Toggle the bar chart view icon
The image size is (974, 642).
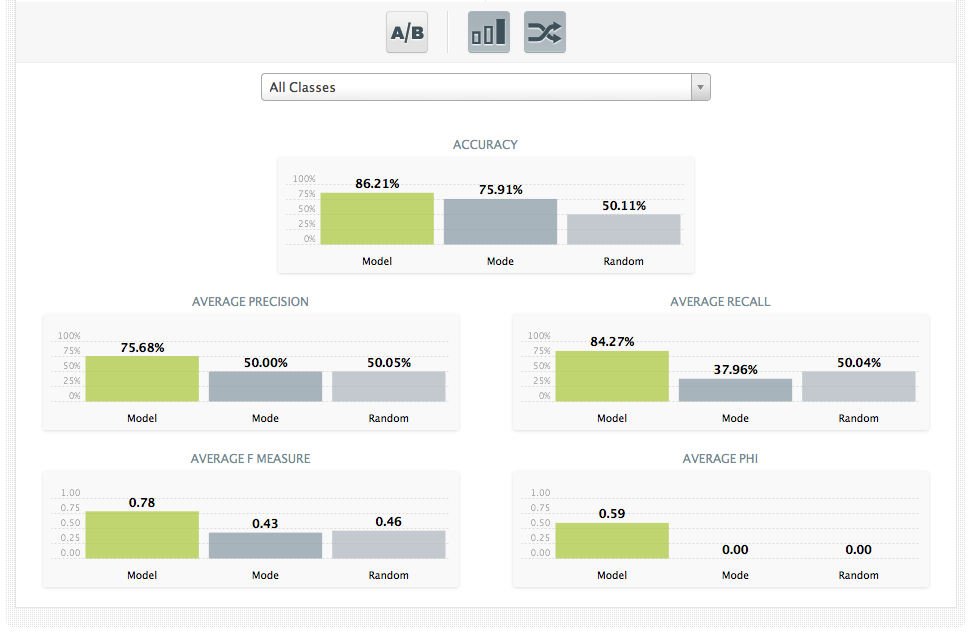coord(488,33)
